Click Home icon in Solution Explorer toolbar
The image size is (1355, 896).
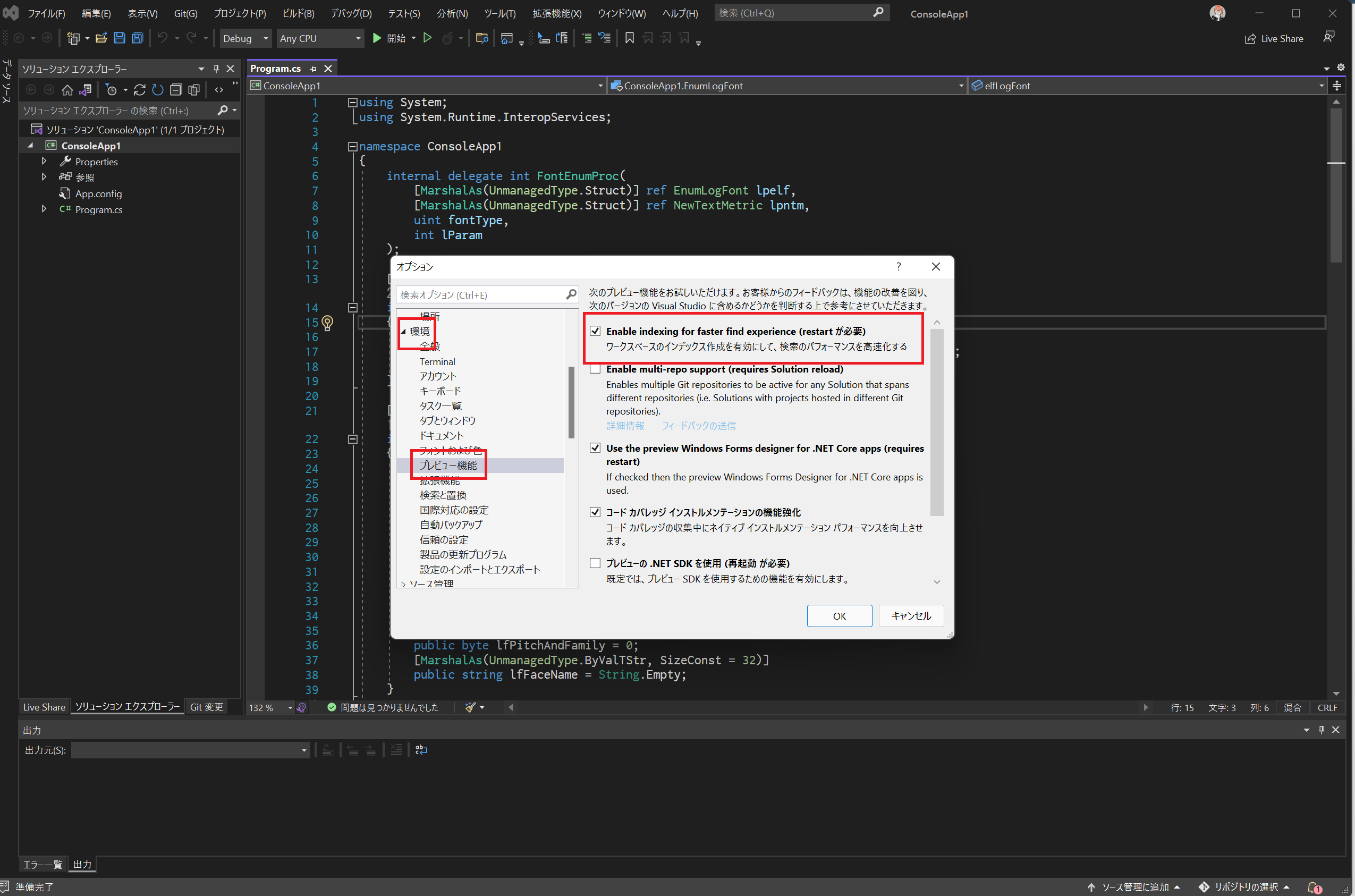[x=67, y=90]
